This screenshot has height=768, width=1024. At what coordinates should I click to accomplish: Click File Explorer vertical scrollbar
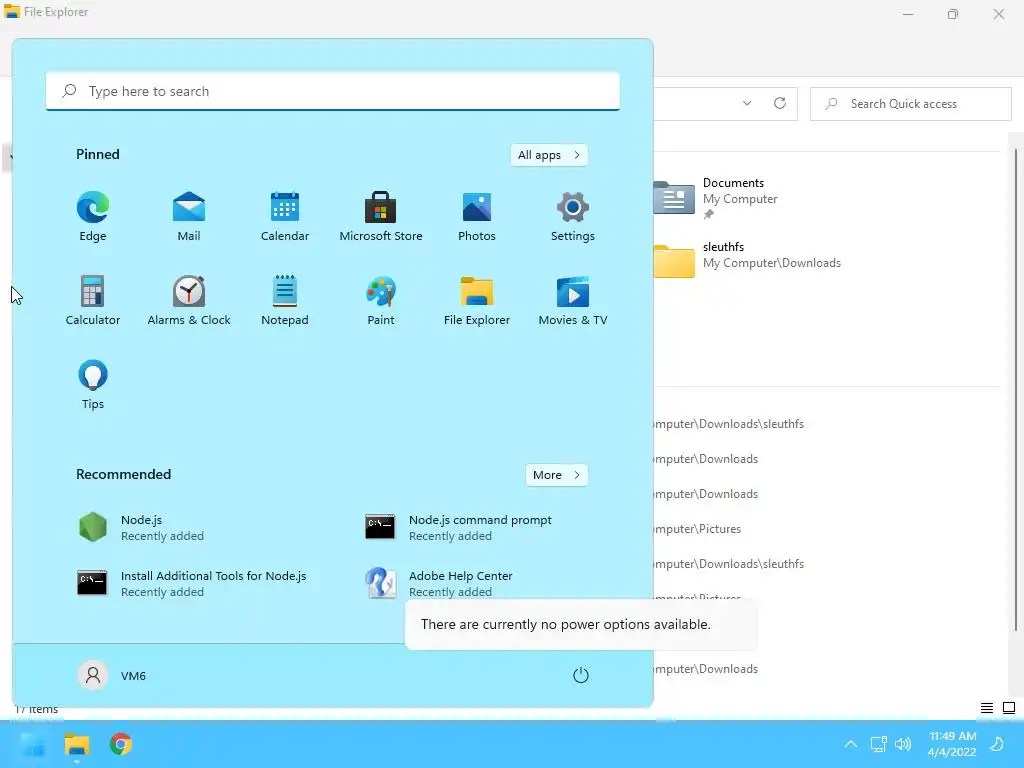1016,390
